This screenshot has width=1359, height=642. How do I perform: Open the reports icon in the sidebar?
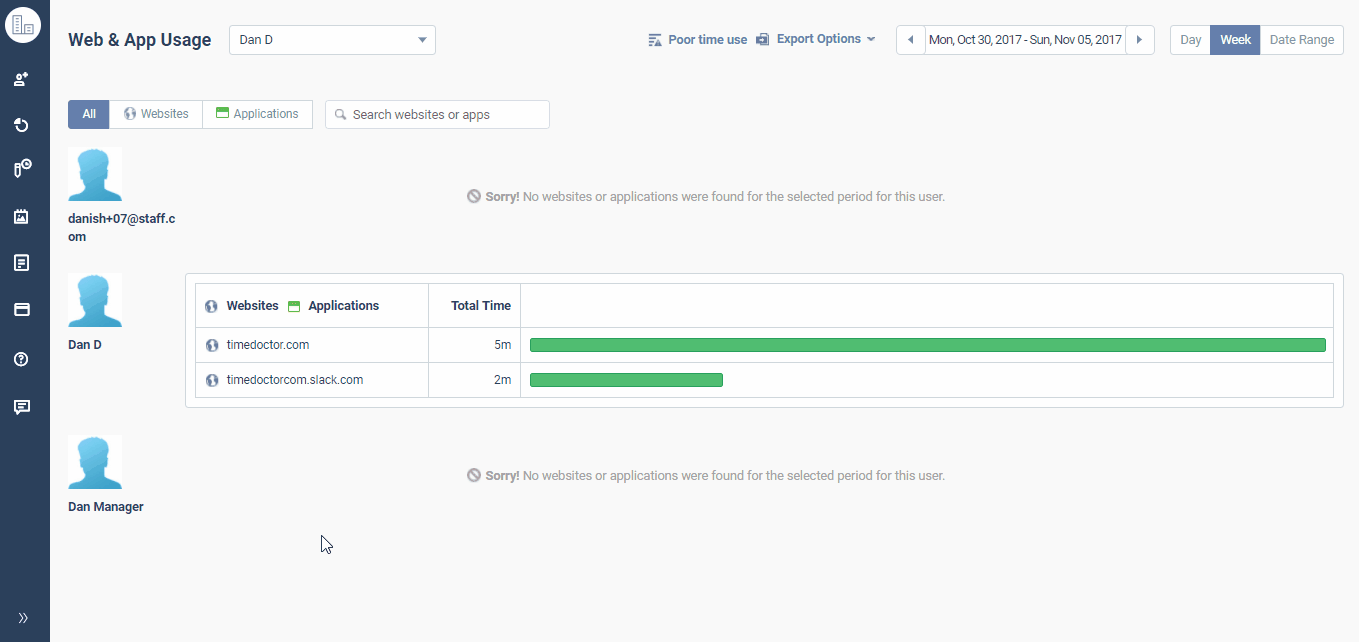tap(22, 262)
